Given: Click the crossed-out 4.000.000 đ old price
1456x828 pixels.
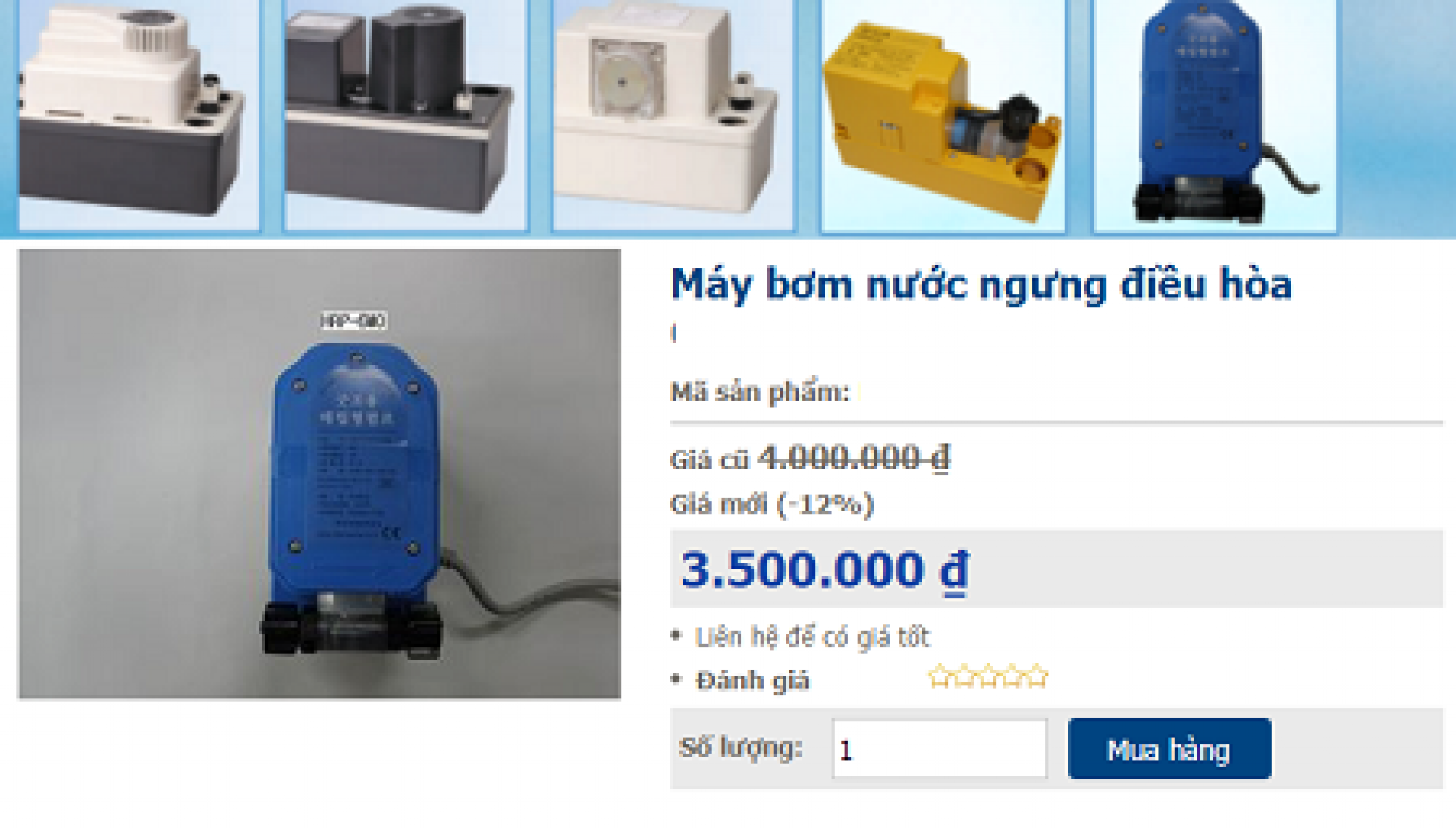Looking at the screenshot, I should [854, 458].
